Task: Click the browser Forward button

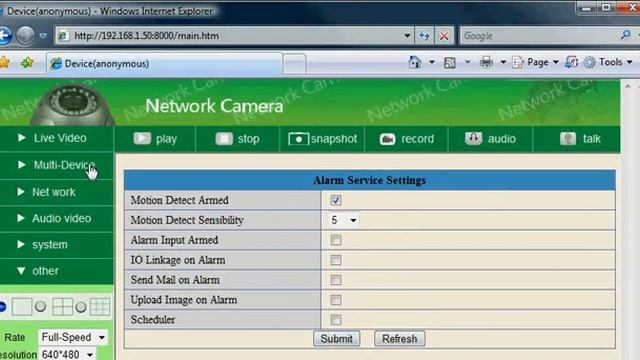Action: pos(25,36)
